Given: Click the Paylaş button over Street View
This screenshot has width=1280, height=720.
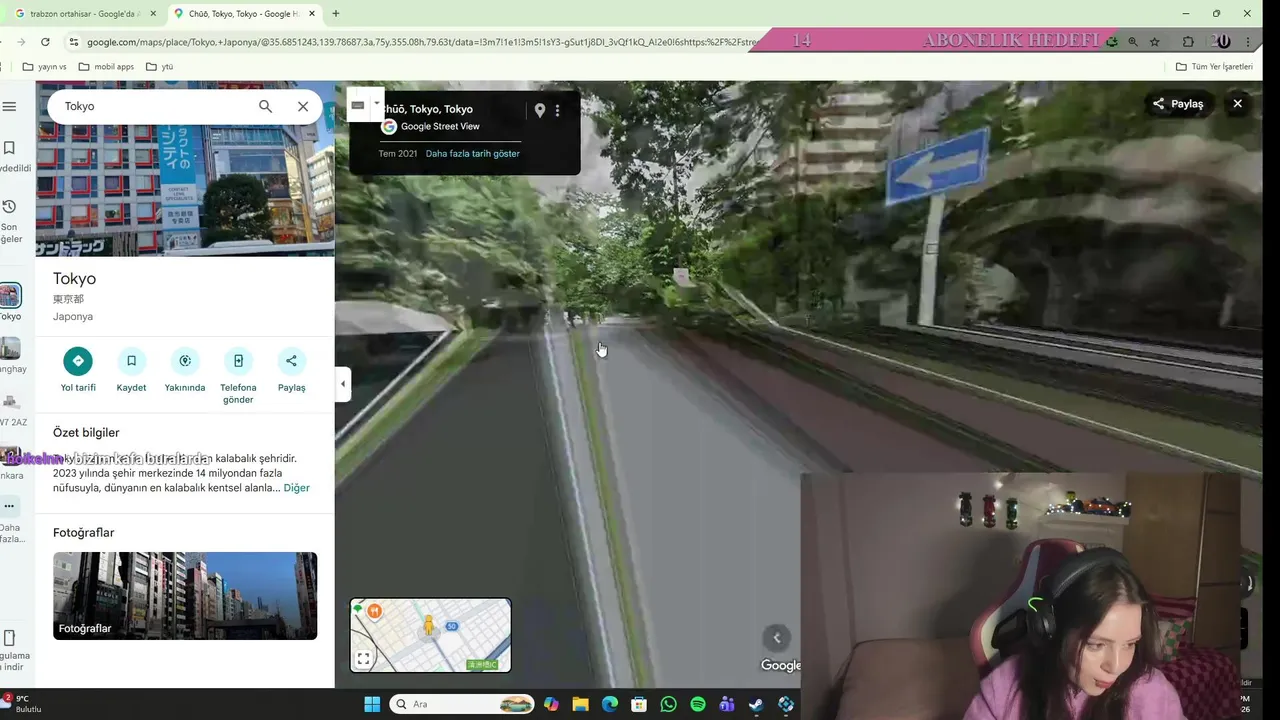Looking at the screenshot, I should click(1178, 104).
